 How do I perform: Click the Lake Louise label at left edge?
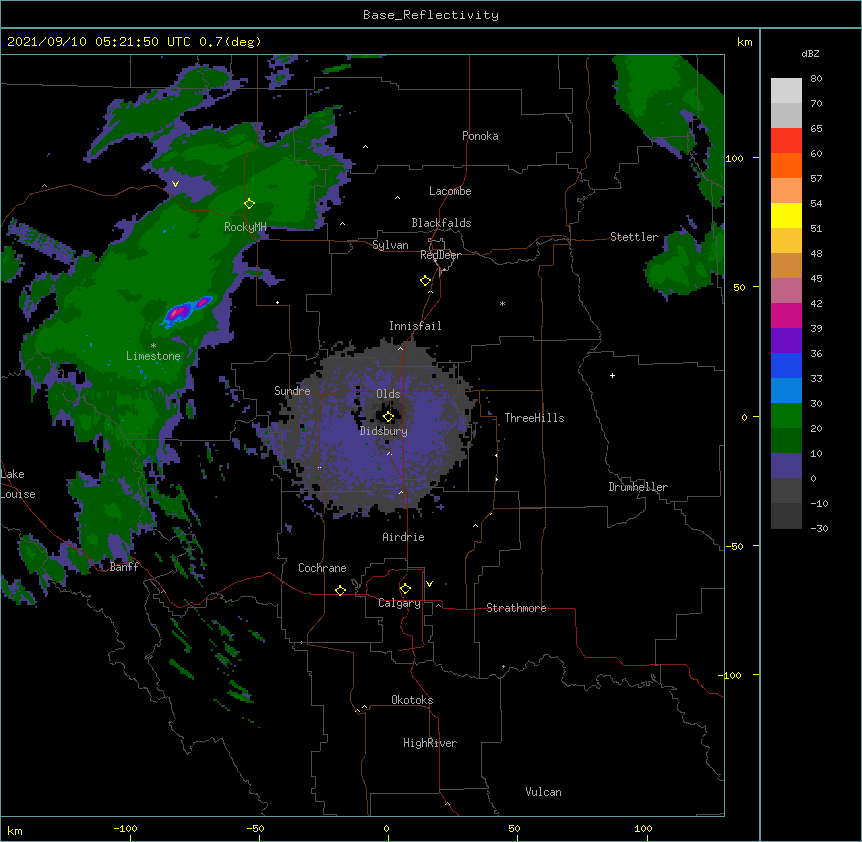(x=18, y=484)
